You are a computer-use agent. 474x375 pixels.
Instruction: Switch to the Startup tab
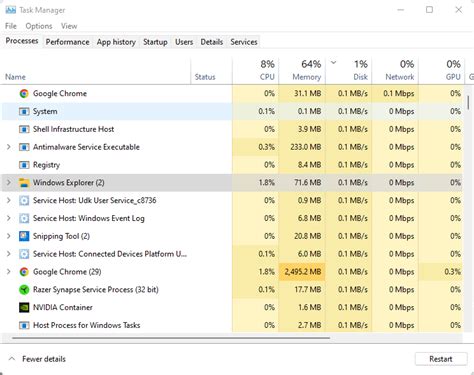click(x=155, y=42)
